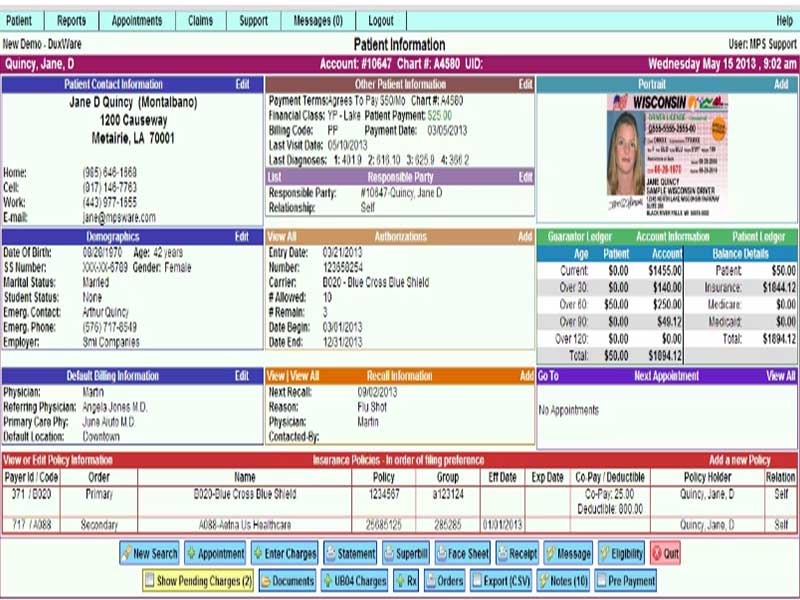Open the Appointments menu
This screenshot has width=800, height=600.
(138, 19)
